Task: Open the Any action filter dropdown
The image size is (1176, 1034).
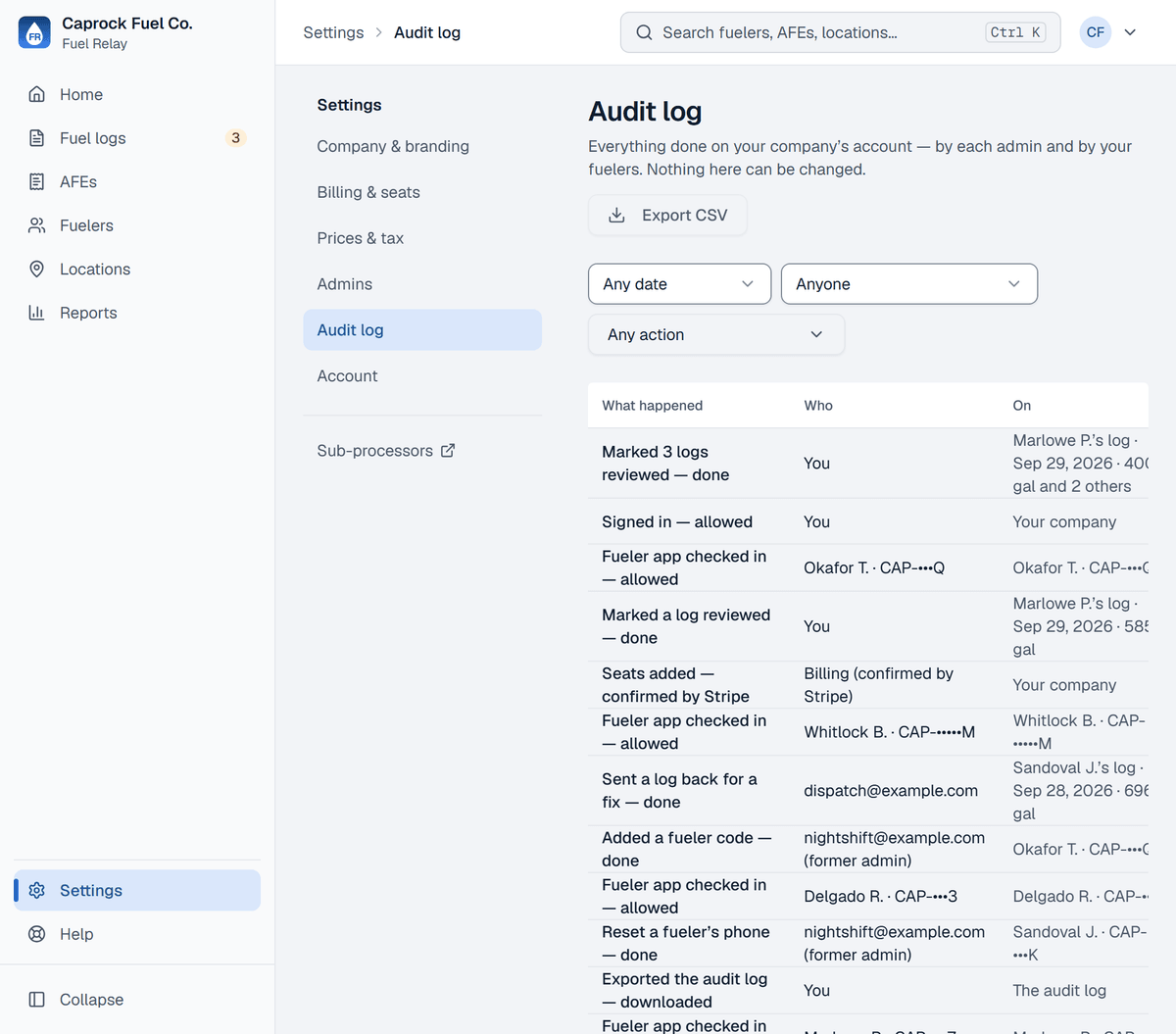Action: (x=716, y=334)
